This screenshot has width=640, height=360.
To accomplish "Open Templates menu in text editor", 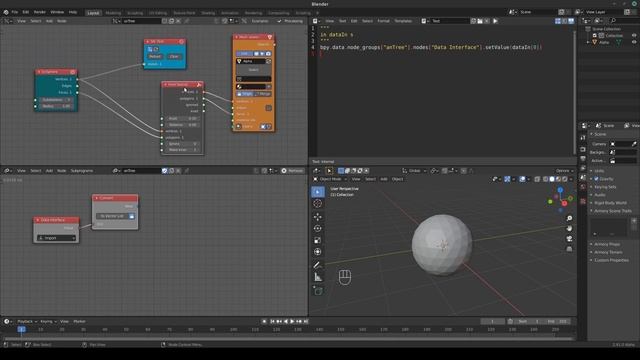I will pyautogui.click(x=403, y=21).
